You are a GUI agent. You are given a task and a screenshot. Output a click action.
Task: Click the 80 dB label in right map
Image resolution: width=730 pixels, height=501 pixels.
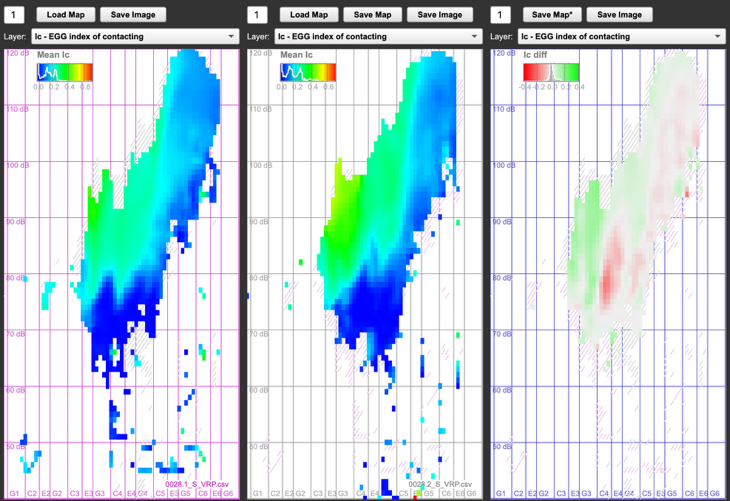click(x=502, y=278)
